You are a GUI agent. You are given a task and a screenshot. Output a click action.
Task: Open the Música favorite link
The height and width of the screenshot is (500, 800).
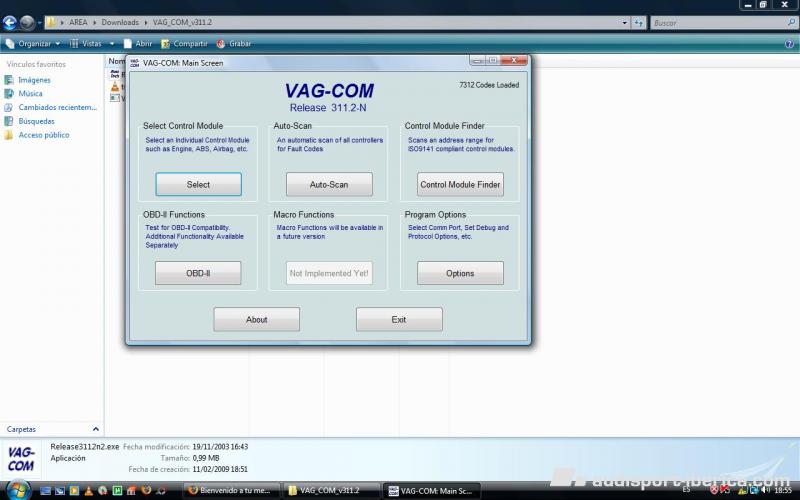tap(31, 94)
